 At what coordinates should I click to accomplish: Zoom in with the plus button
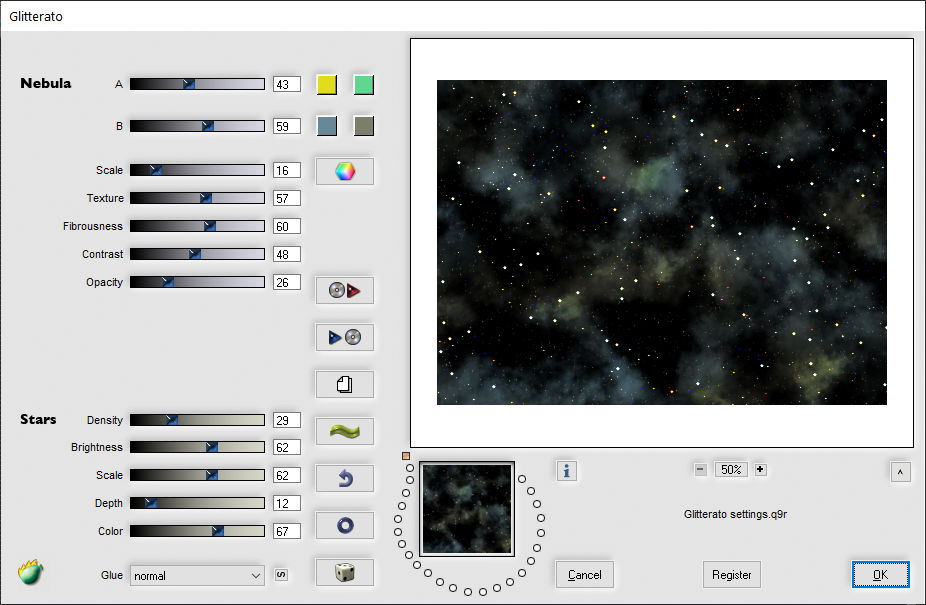(x=760, y=470)
